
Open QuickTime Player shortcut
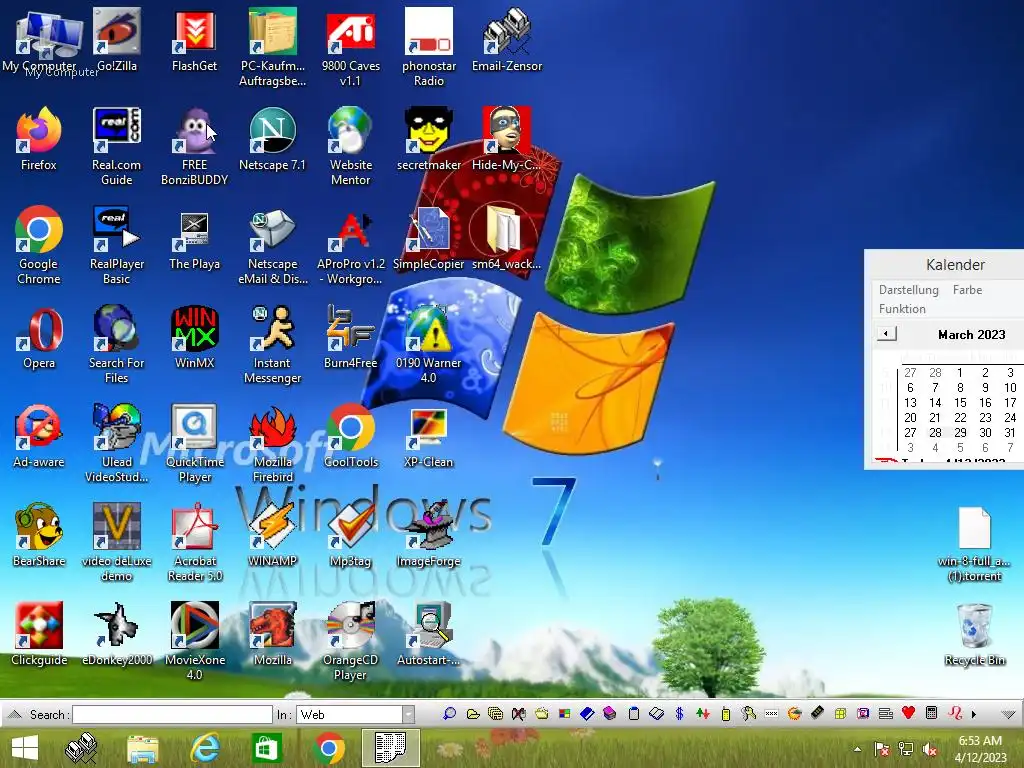195,444
